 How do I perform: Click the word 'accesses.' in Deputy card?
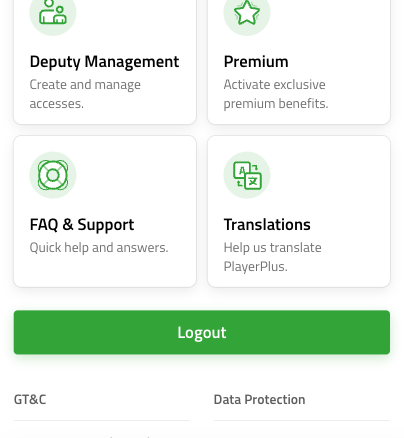pos(57,104)
